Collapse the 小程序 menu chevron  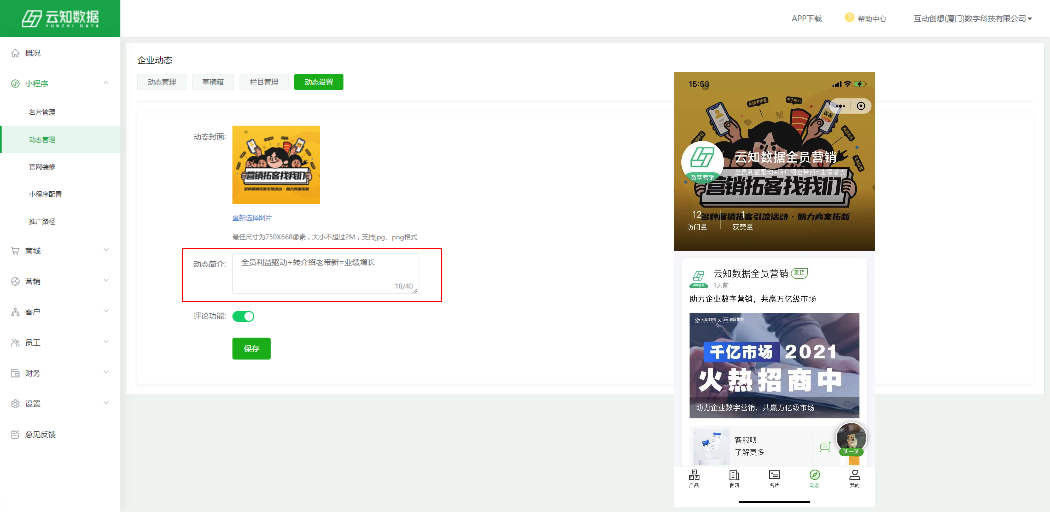tap(106, 84)
